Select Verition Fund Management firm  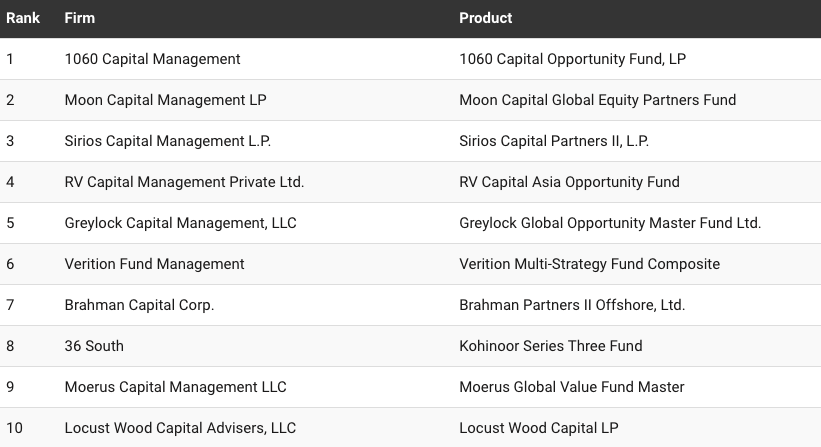pos(154,264)
